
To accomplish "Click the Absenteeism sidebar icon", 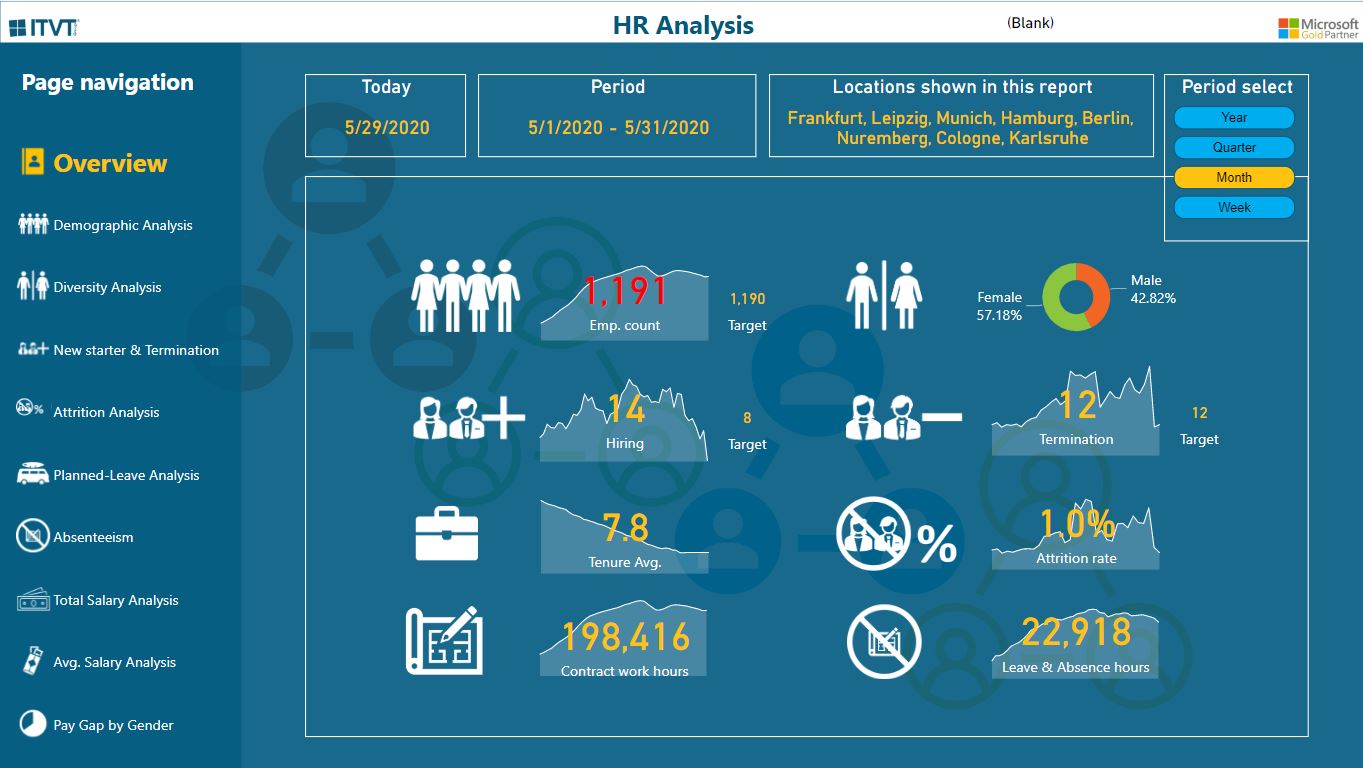I will point(33,536).
